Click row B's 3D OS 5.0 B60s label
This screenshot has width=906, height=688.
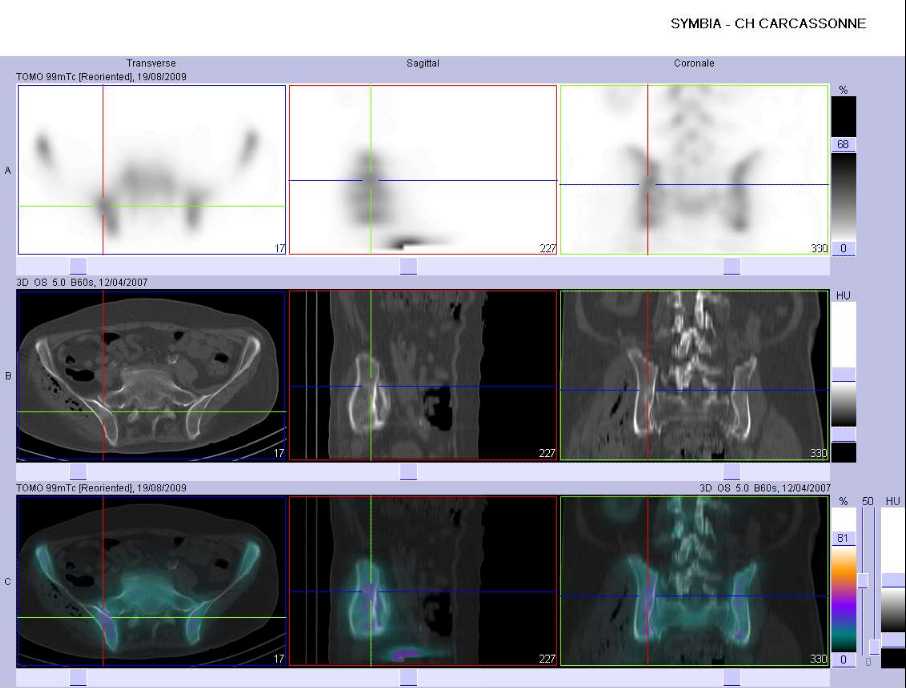click(81, 282)
